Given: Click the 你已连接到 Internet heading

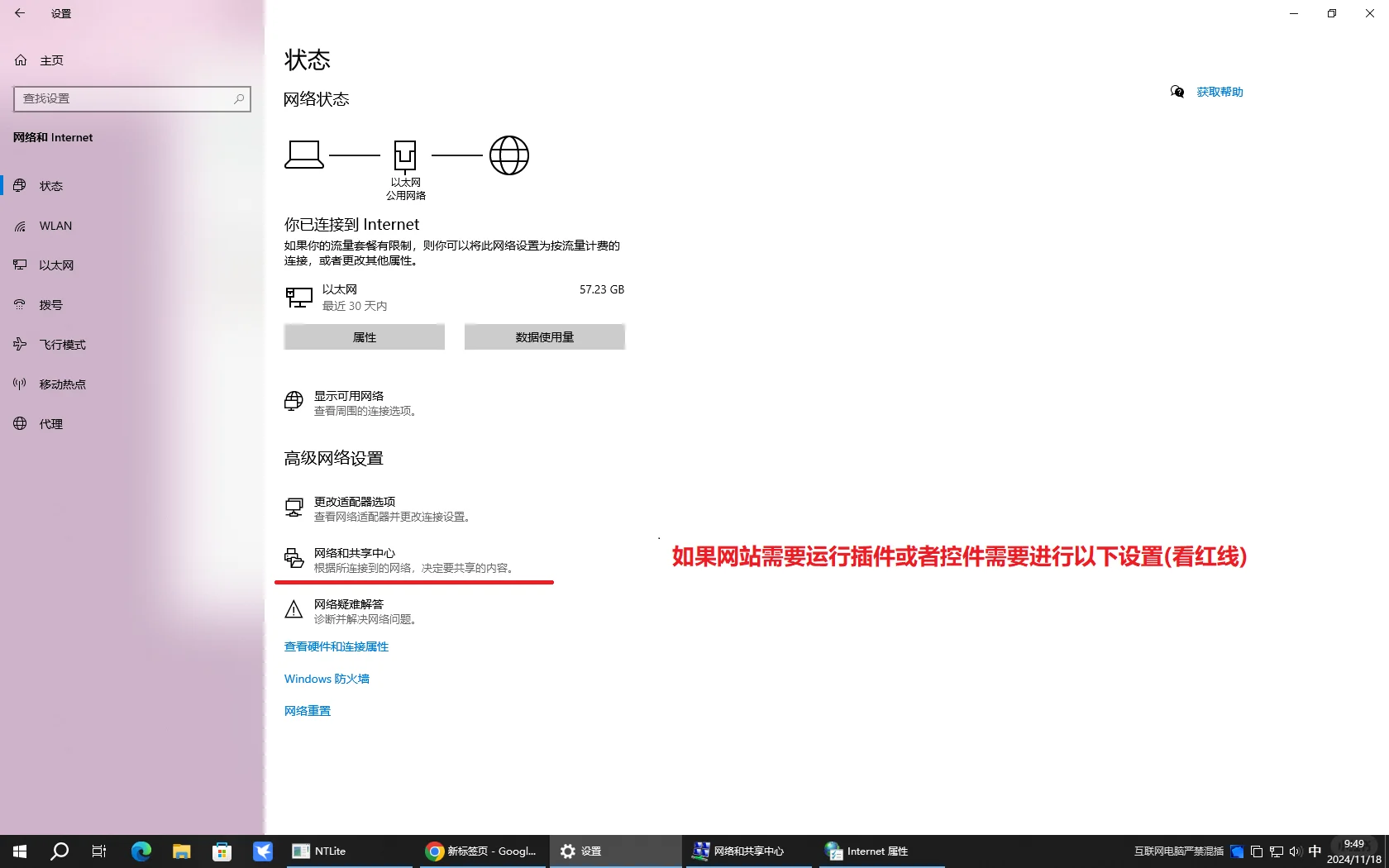Looking at the screenshot, I should point(352,225).
